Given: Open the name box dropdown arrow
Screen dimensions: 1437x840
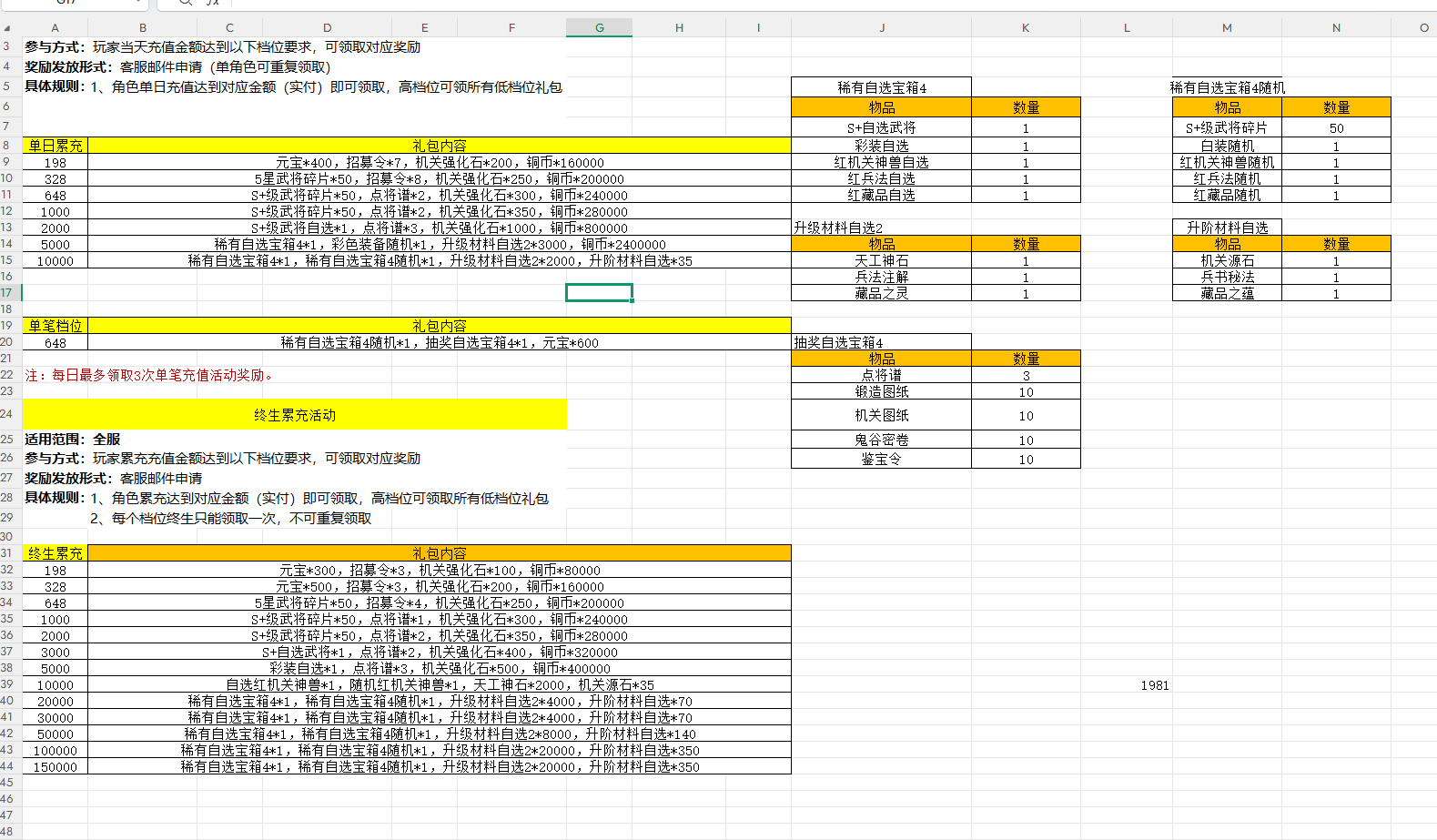Looking at the screenshot, I should pyautogui.click(x=139, y=3).
